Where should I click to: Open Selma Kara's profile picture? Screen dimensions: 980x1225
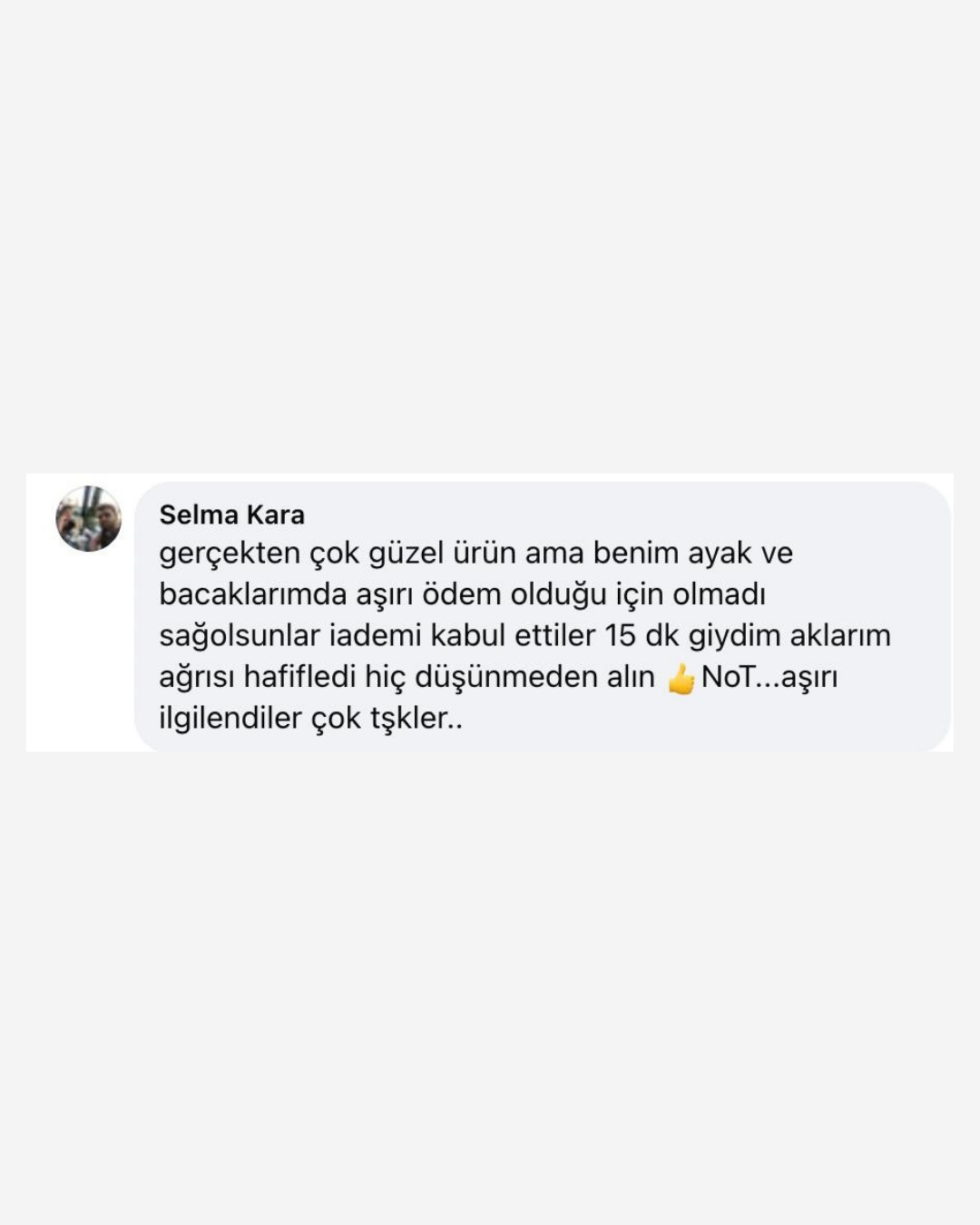click(88, 518)
